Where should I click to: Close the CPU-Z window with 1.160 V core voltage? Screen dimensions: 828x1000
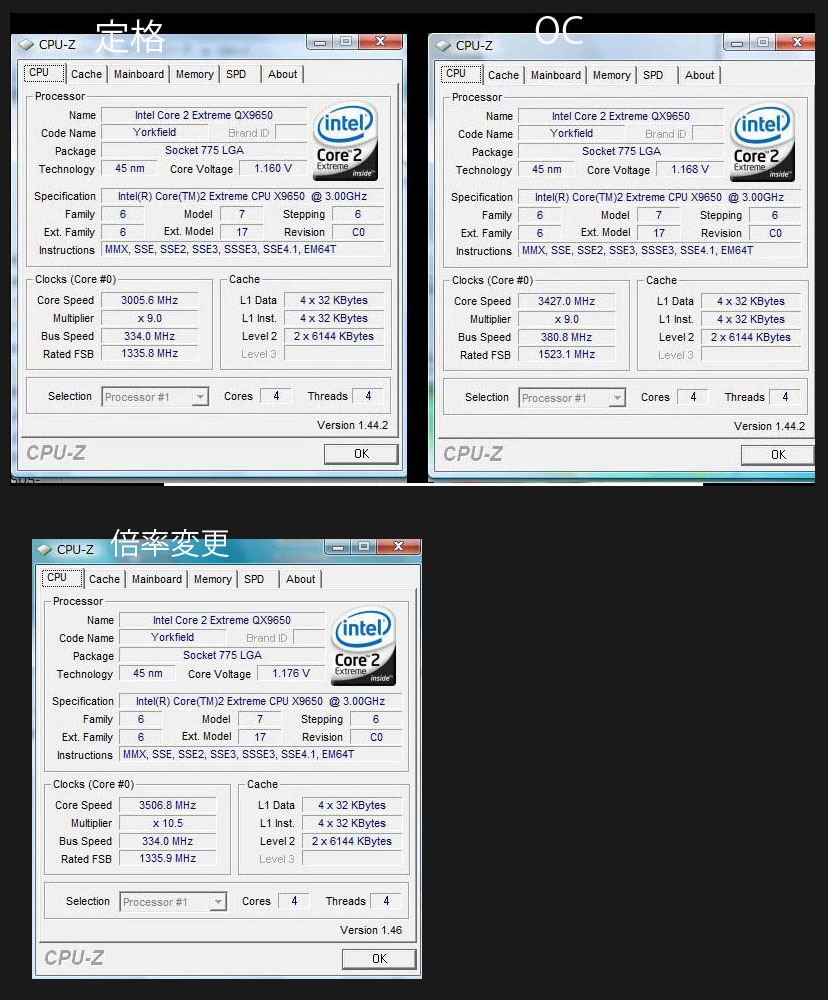coord(381,41)
